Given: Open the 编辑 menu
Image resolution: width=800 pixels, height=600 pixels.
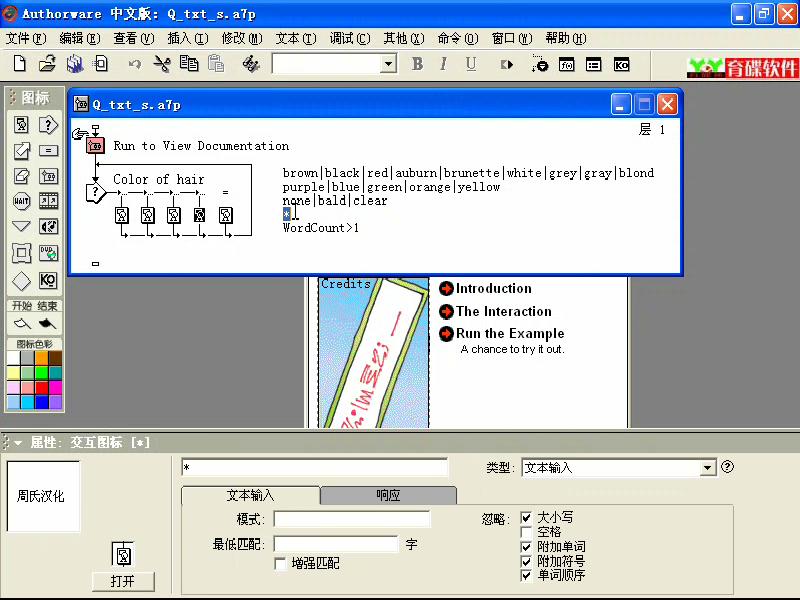Looking at the screenshot, I should click(x=80, y=38).
